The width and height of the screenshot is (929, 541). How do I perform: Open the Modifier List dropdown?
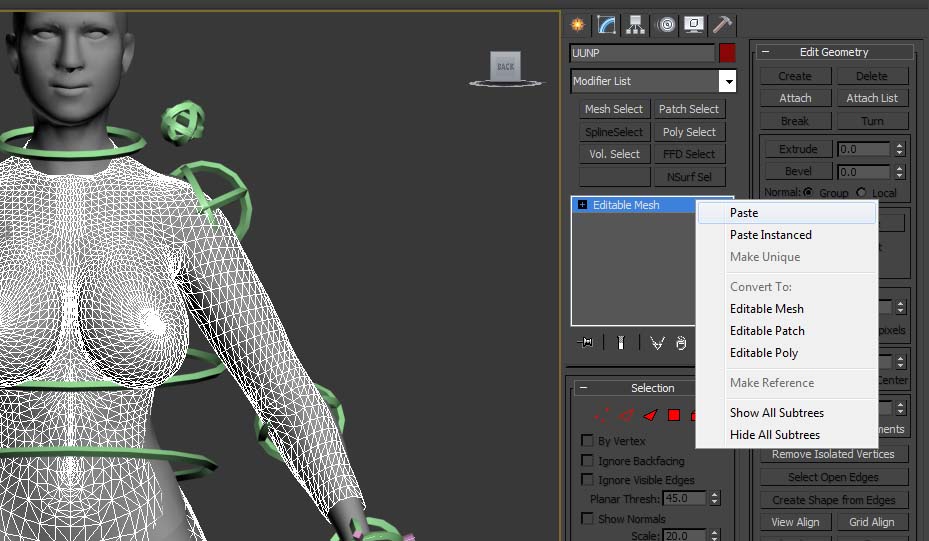tap(728, 81)
